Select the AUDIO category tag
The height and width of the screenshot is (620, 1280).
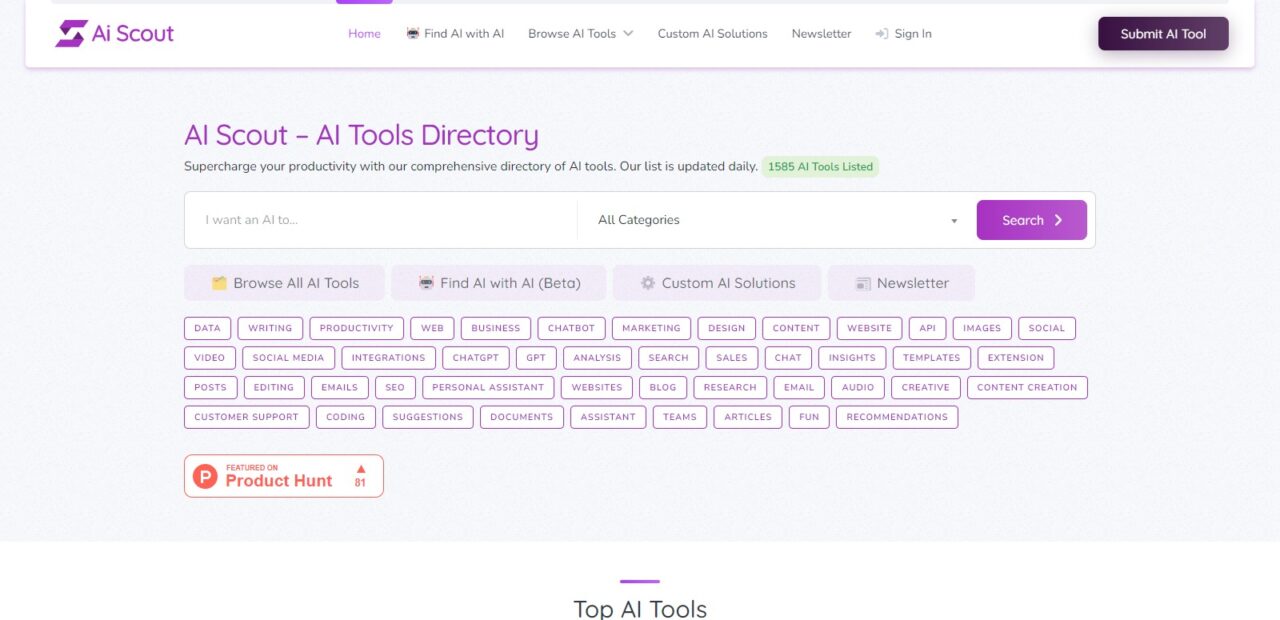pos(858,388)
